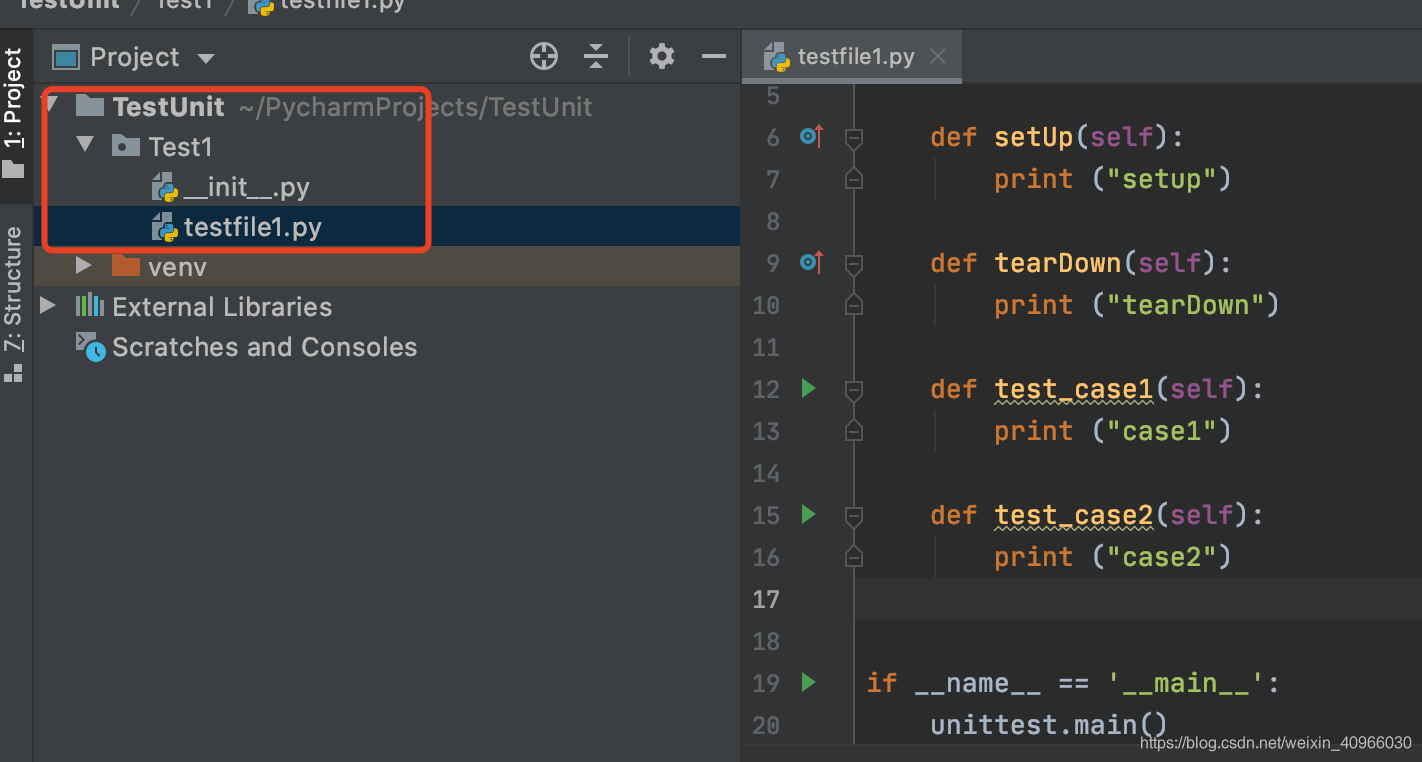Click the External Libraries label
This screenshot has height=762, width=1422.
pos(222,307)
